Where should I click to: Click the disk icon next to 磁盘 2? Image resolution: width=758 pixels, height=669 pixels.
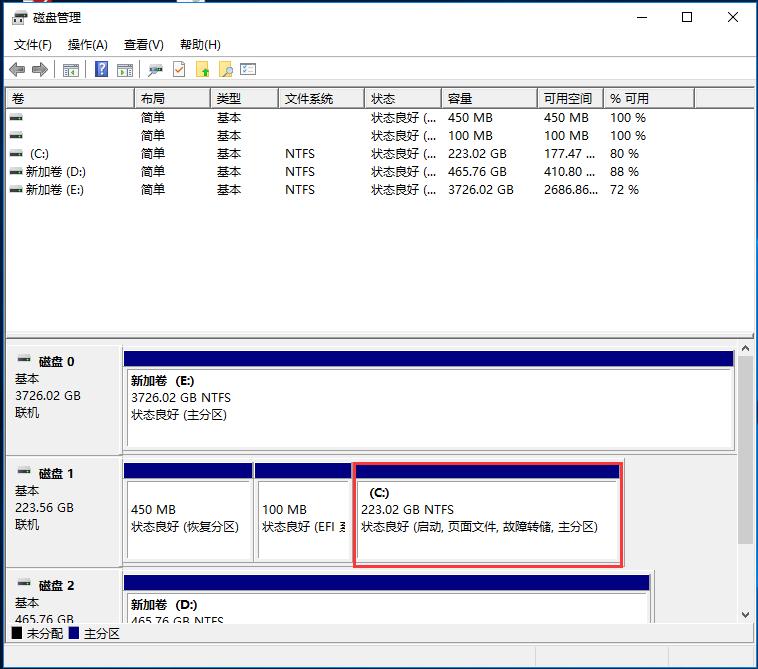[x=24, y=583]
